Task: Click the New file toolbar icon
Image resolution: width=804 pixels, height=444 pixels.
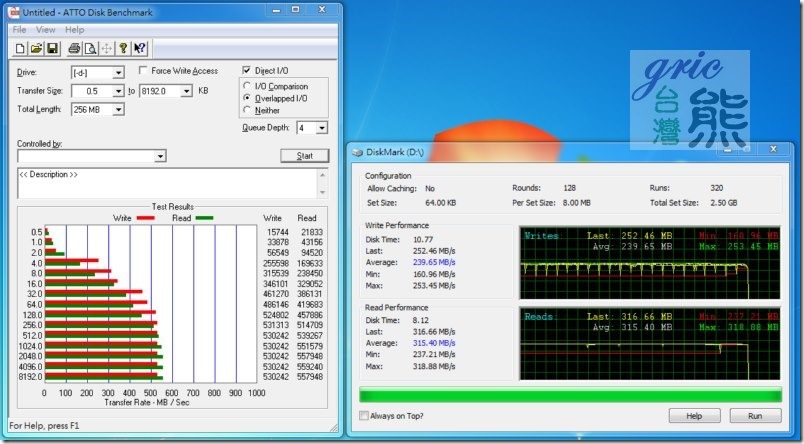Action: tap(21, 48)
